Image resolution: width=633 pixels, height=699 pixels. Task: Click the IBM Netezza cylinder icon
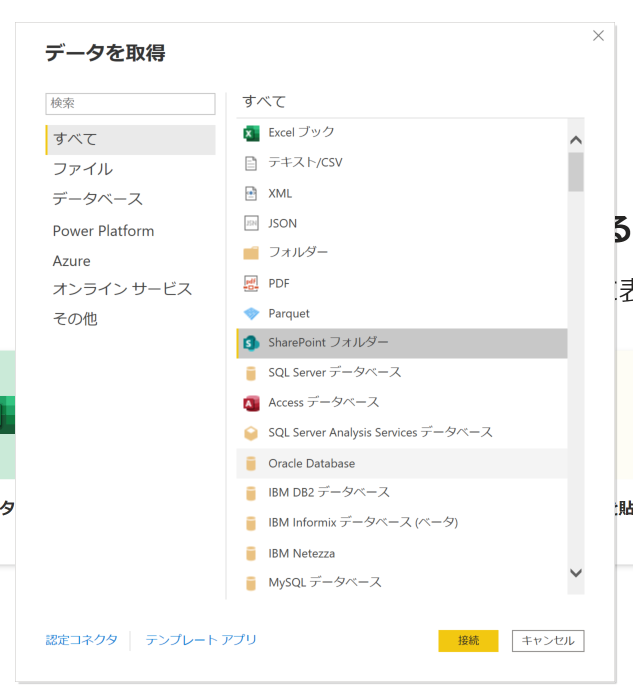click(251, 553)
